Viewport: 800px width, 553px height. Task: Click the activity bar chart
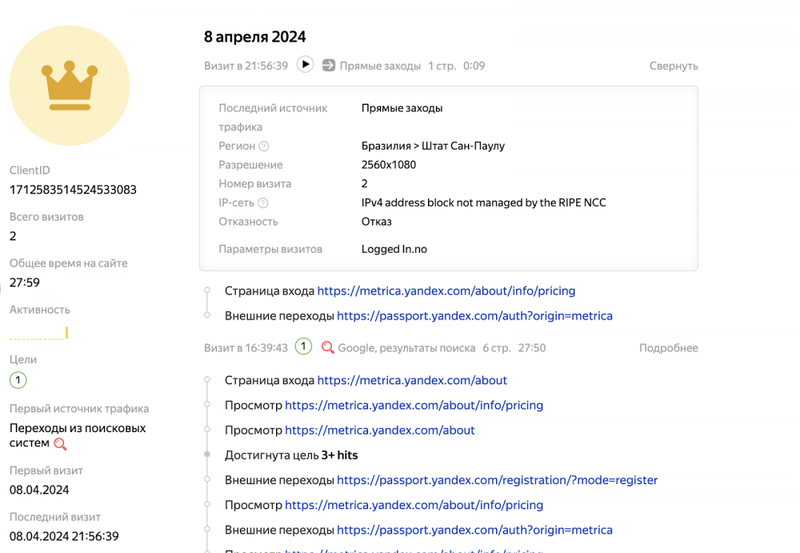click(39, 333)
